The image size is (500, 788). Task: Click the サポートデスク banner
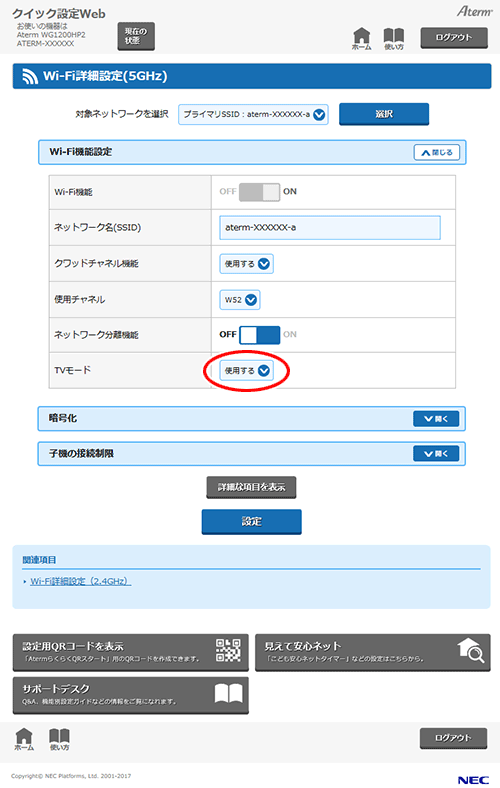pos(131,695)
